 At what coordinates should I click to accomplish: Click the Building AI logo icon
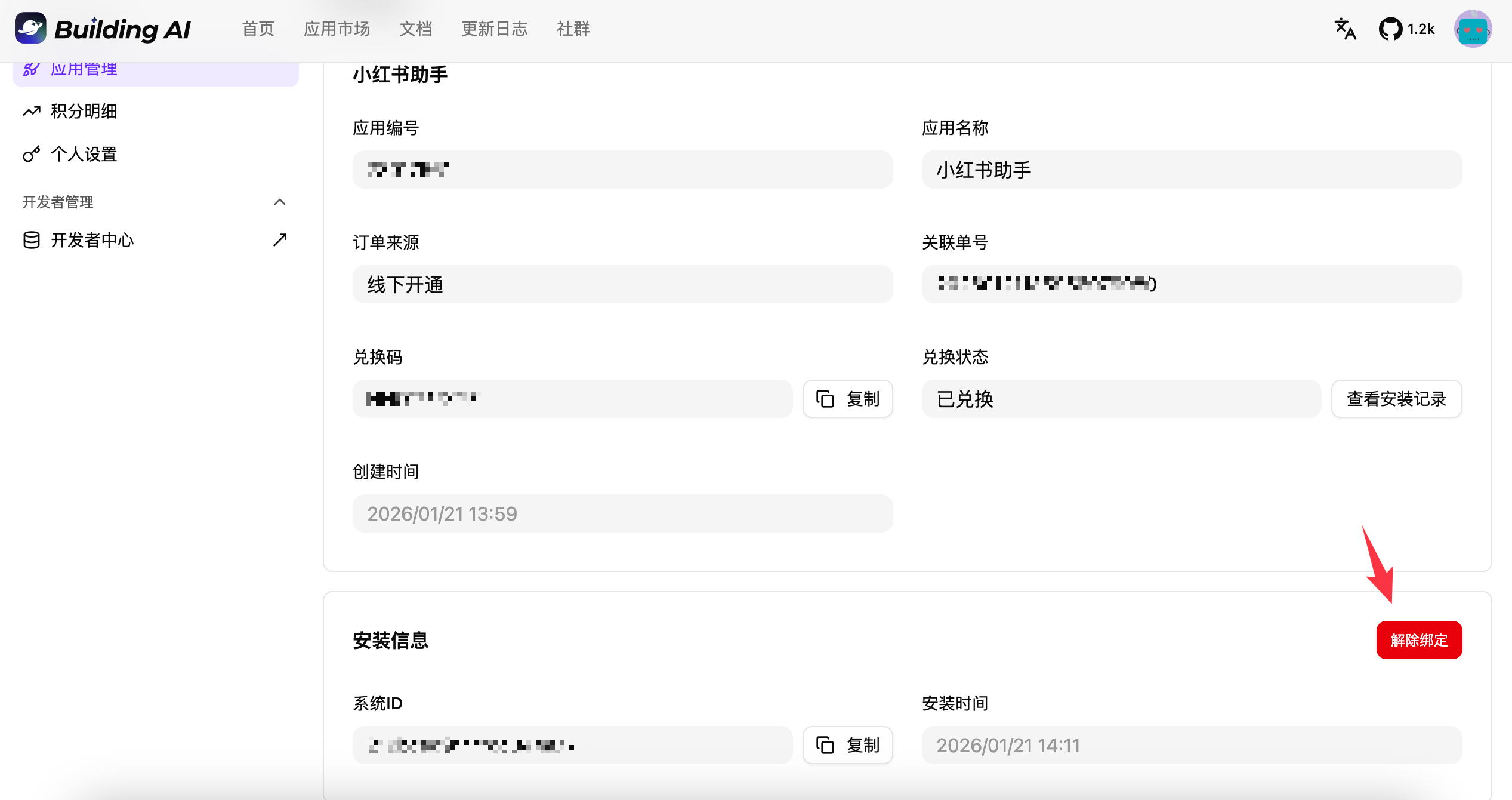pos(30,28)
